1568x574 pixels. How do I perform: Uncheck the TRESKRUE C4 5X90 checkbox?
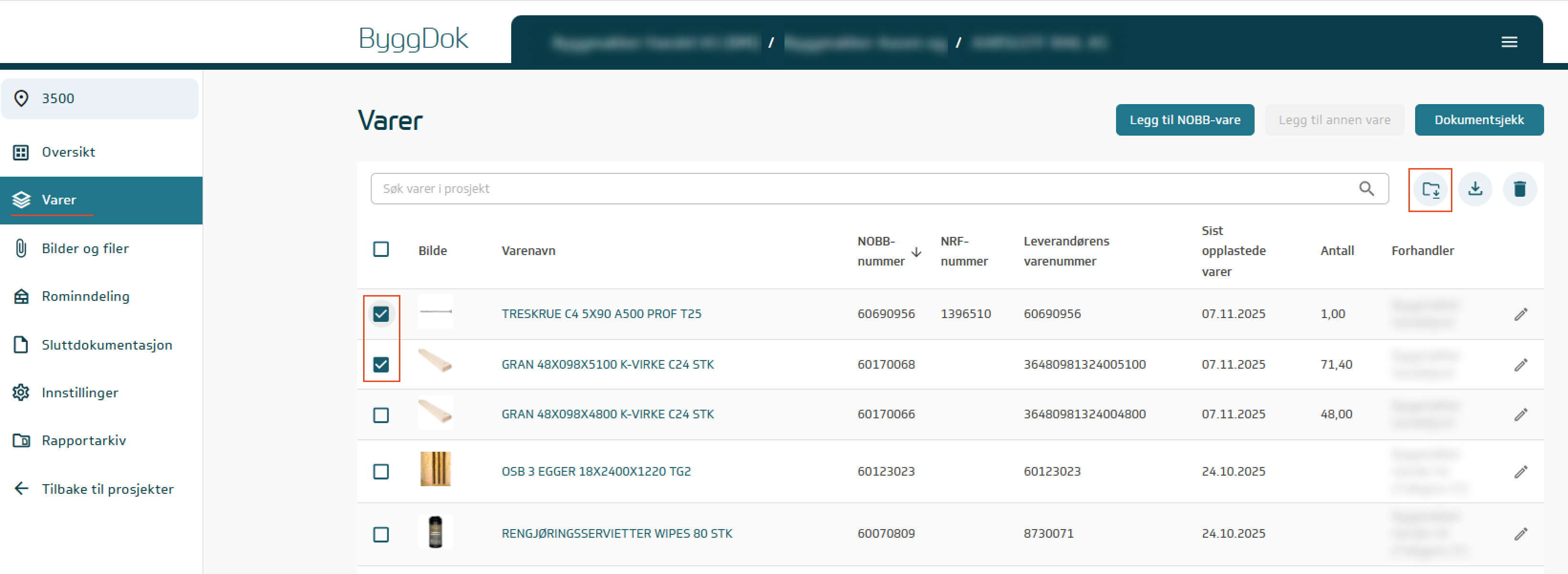pyautogui.click(x=381, y=314)
